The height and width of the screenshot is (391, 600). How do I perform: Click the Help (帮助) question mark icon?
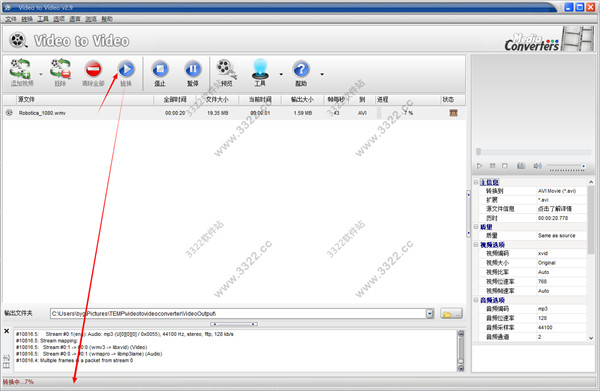coord(301,70)
